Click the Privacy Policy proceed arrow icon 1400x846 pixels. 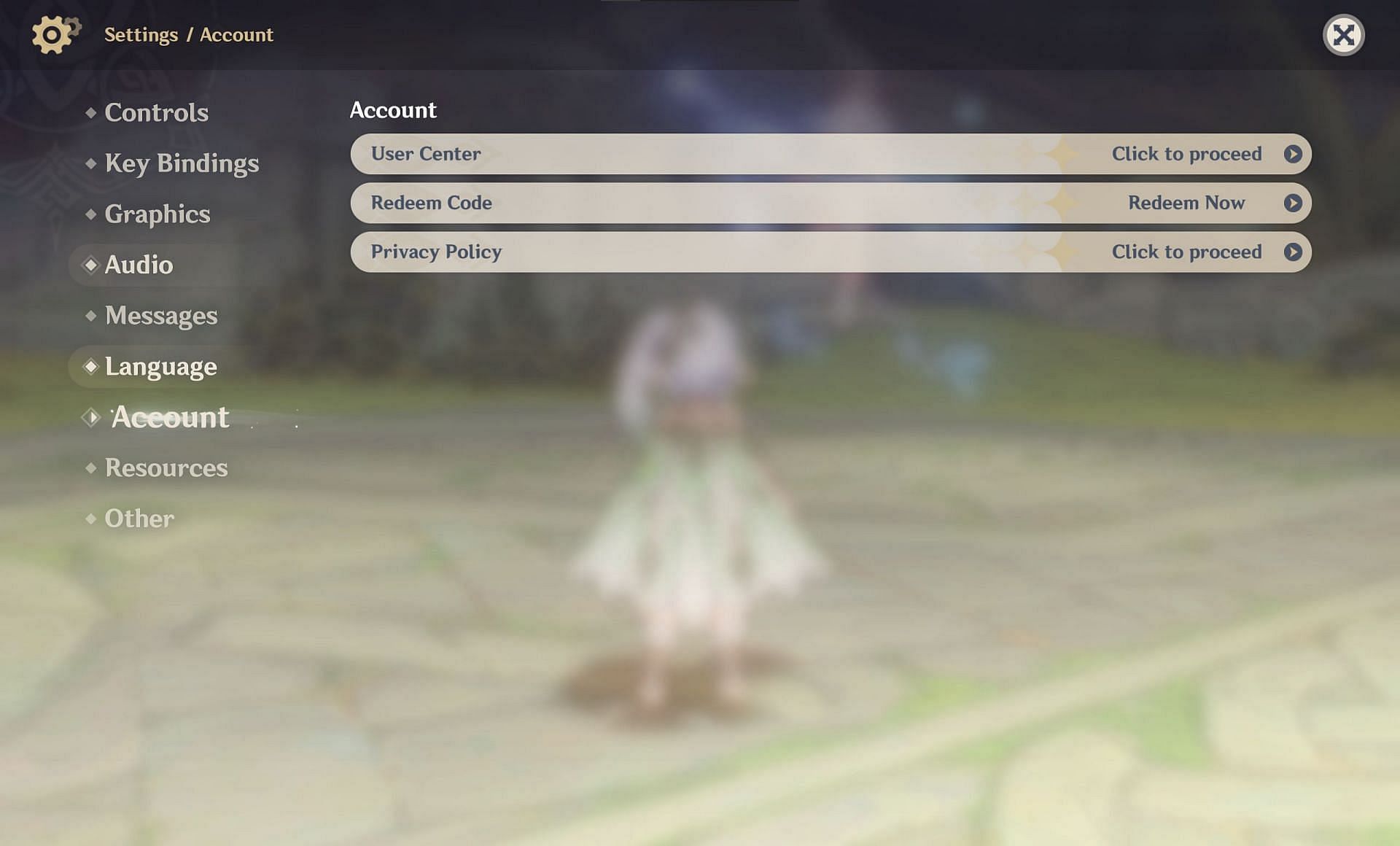[x=1291, y=251]
